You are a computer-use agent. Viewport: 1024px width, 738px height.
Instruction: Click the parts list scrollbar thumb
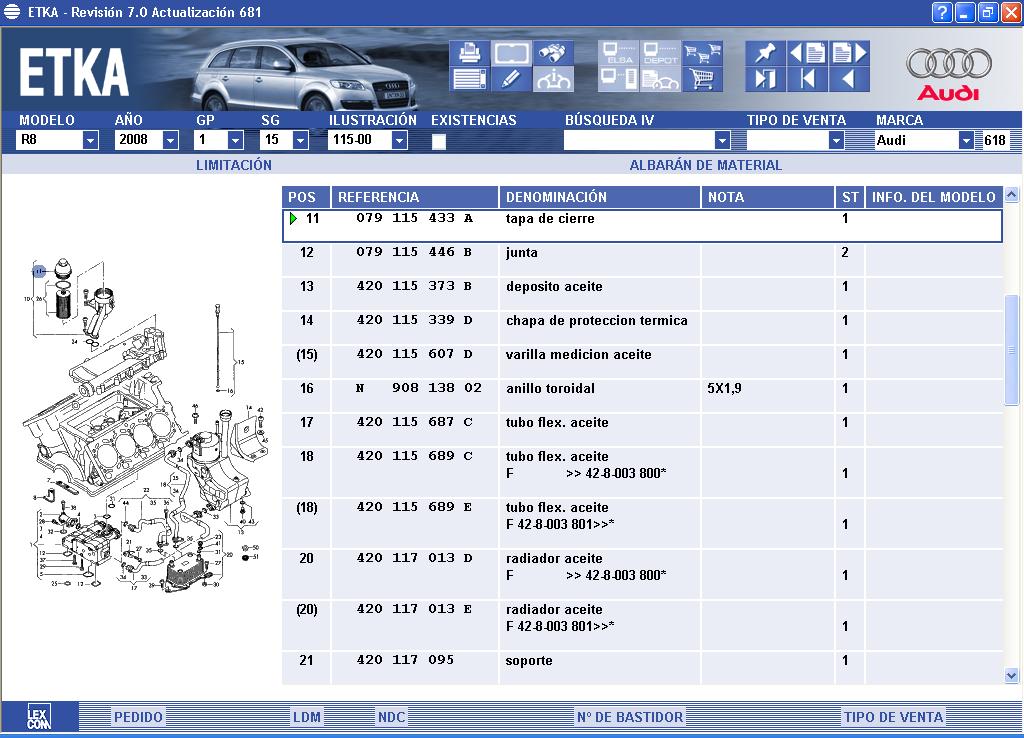(x=1012, y=350)
